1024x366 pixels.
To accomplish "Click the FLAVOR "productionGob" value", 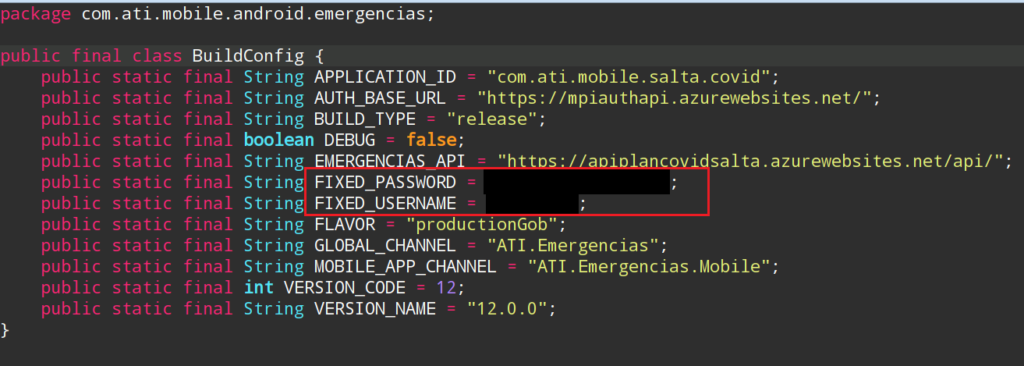I will (x=481, y=225).
